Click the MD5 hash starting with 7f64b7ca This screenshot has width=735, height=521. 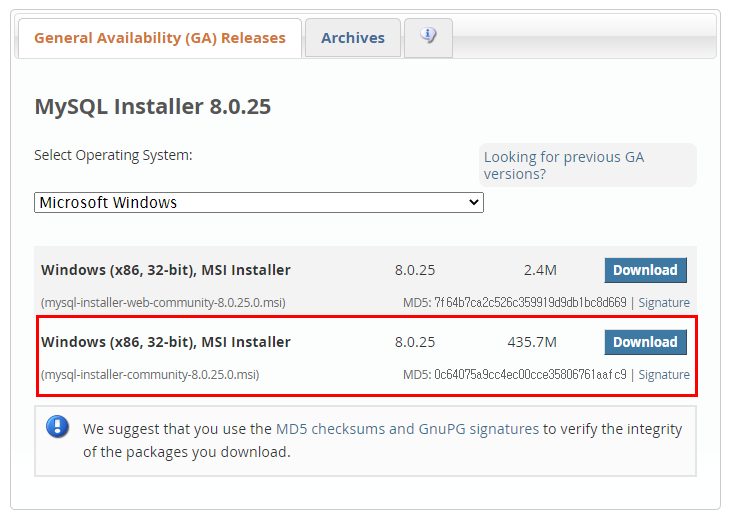click(x=530, y=302)
